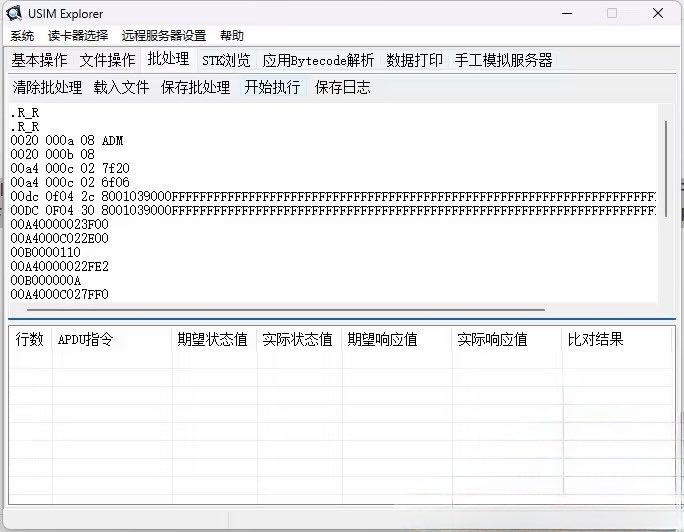Click the 比对结果 column header

pos(617,339)
